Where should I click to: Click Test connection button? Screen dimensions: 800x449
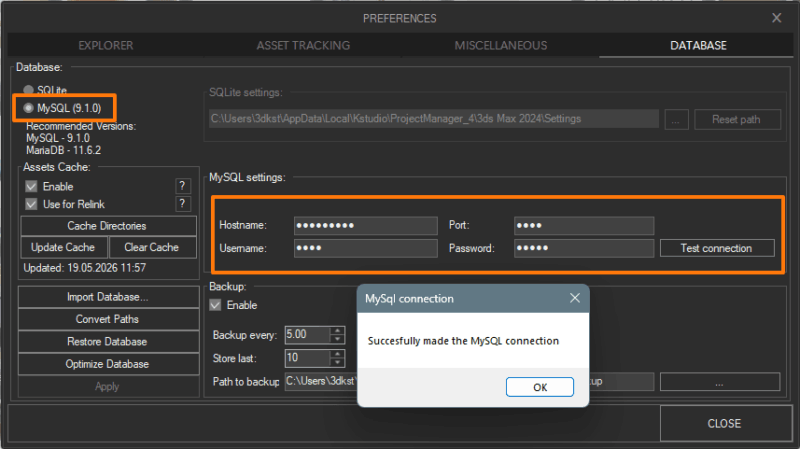tap(717, 248)
